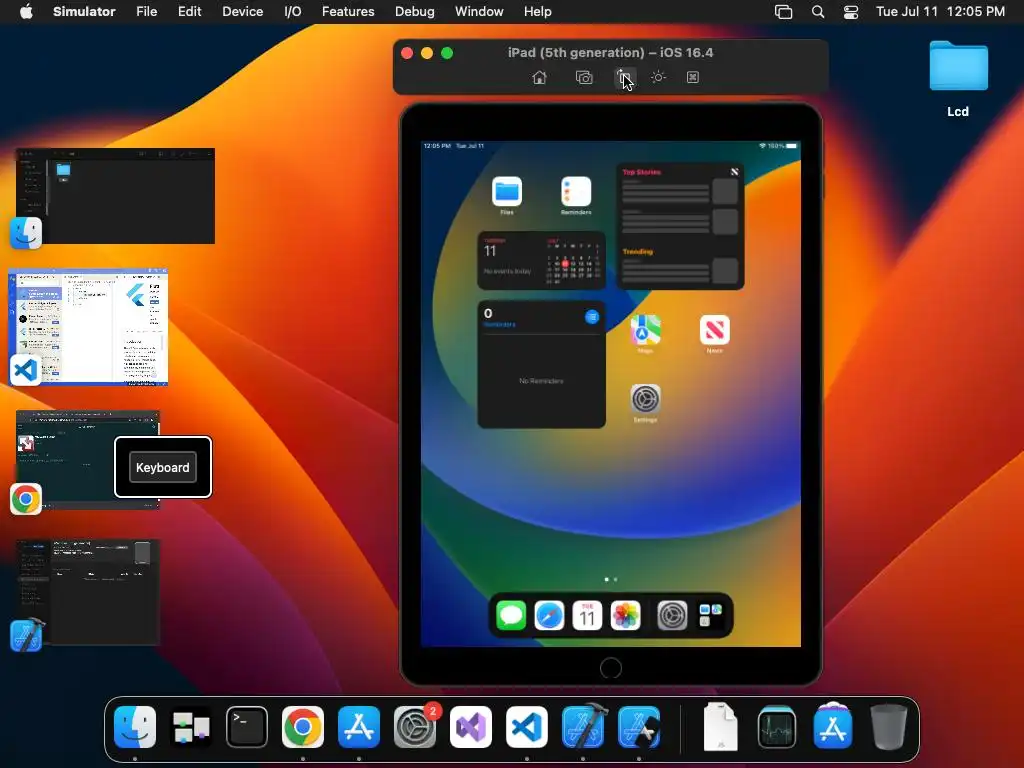Viewport: 1024px width, 768px height.
Task: Open the Top Stories news widget
Action: pyautogui.click(x=680, y=226)
